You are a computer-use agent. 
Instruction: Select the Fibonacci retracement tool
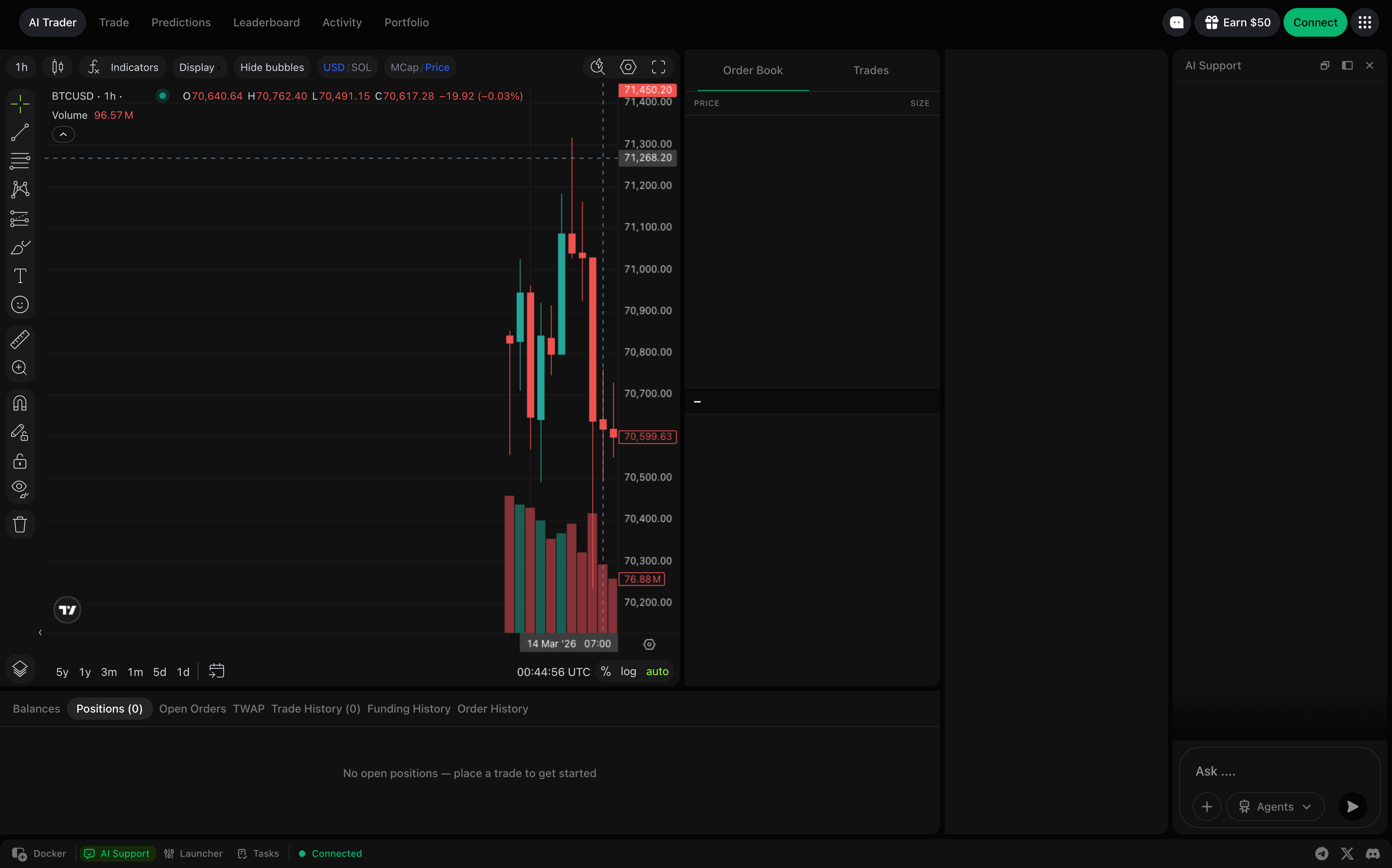click(20, 161)
